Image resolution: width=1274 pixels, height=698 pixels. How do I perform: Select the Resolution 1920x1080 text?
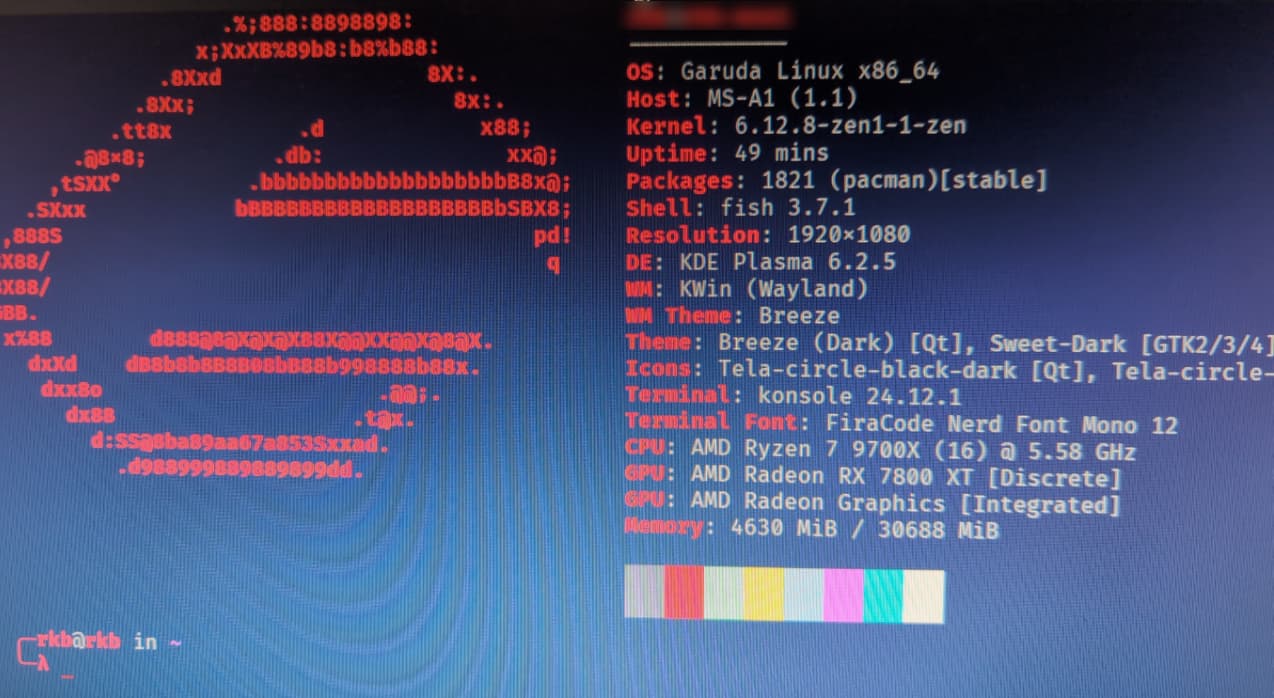pos(768,235)
